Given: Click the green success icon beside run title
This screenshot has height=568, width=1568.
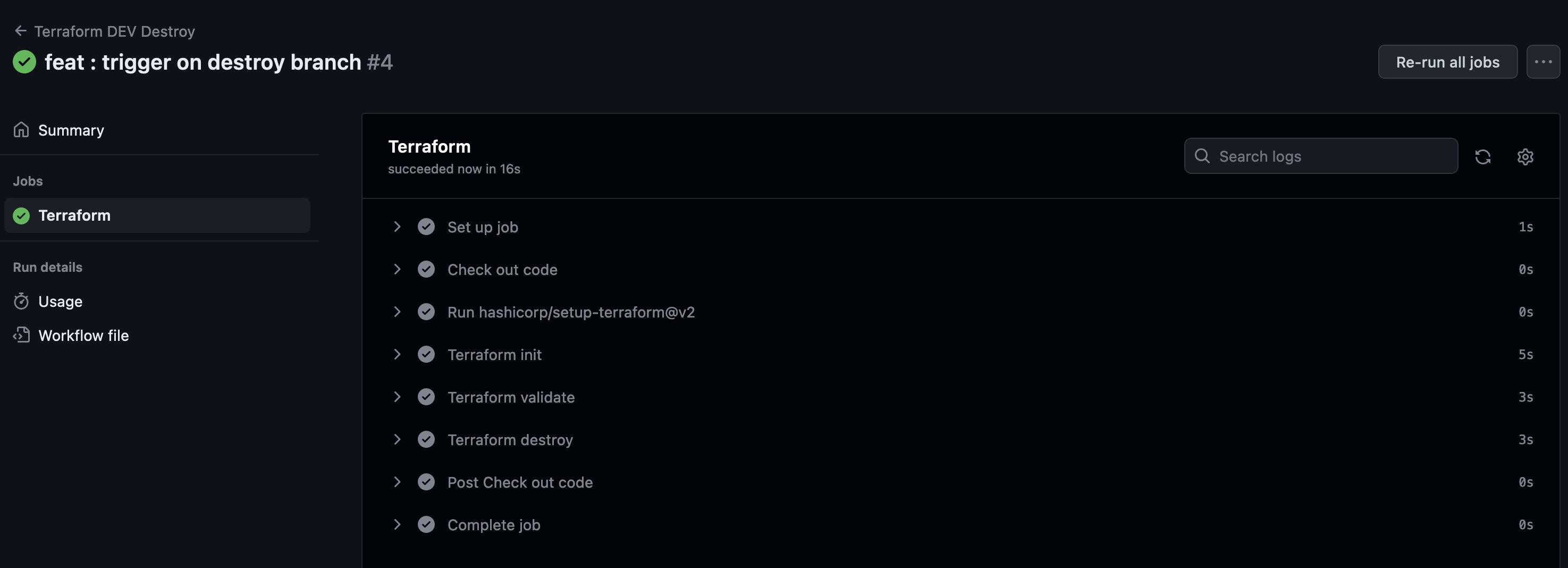Looking at the screenshot, I should click(24, 62).
